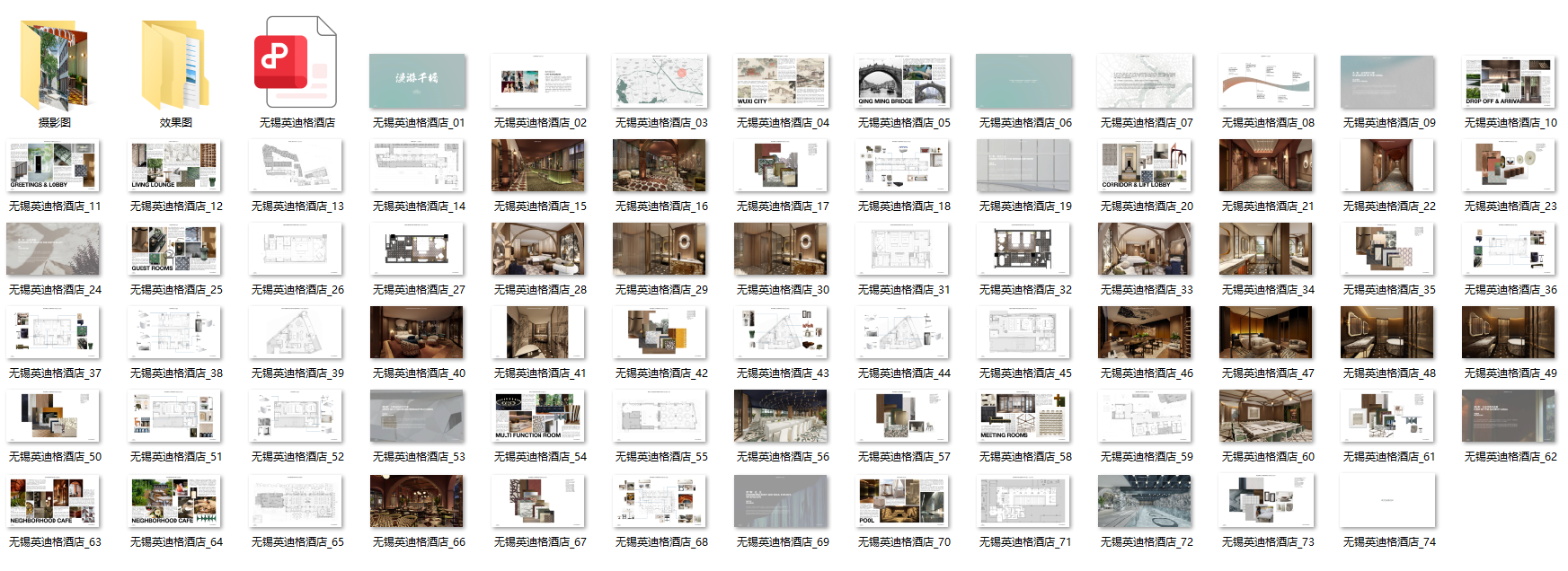Select thumbnail 无锡英迪格酒店_63

point(54,500)
